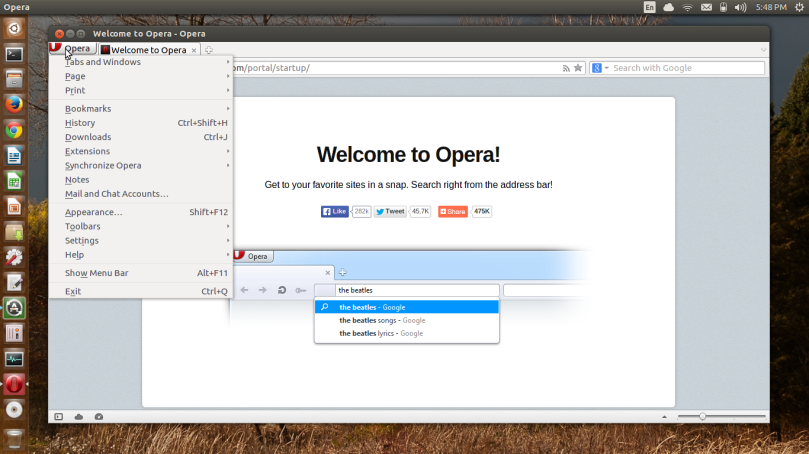Click the 5:48 PM clock
The height and width of the screenshot is (454, 809).
tap(771, 7)
